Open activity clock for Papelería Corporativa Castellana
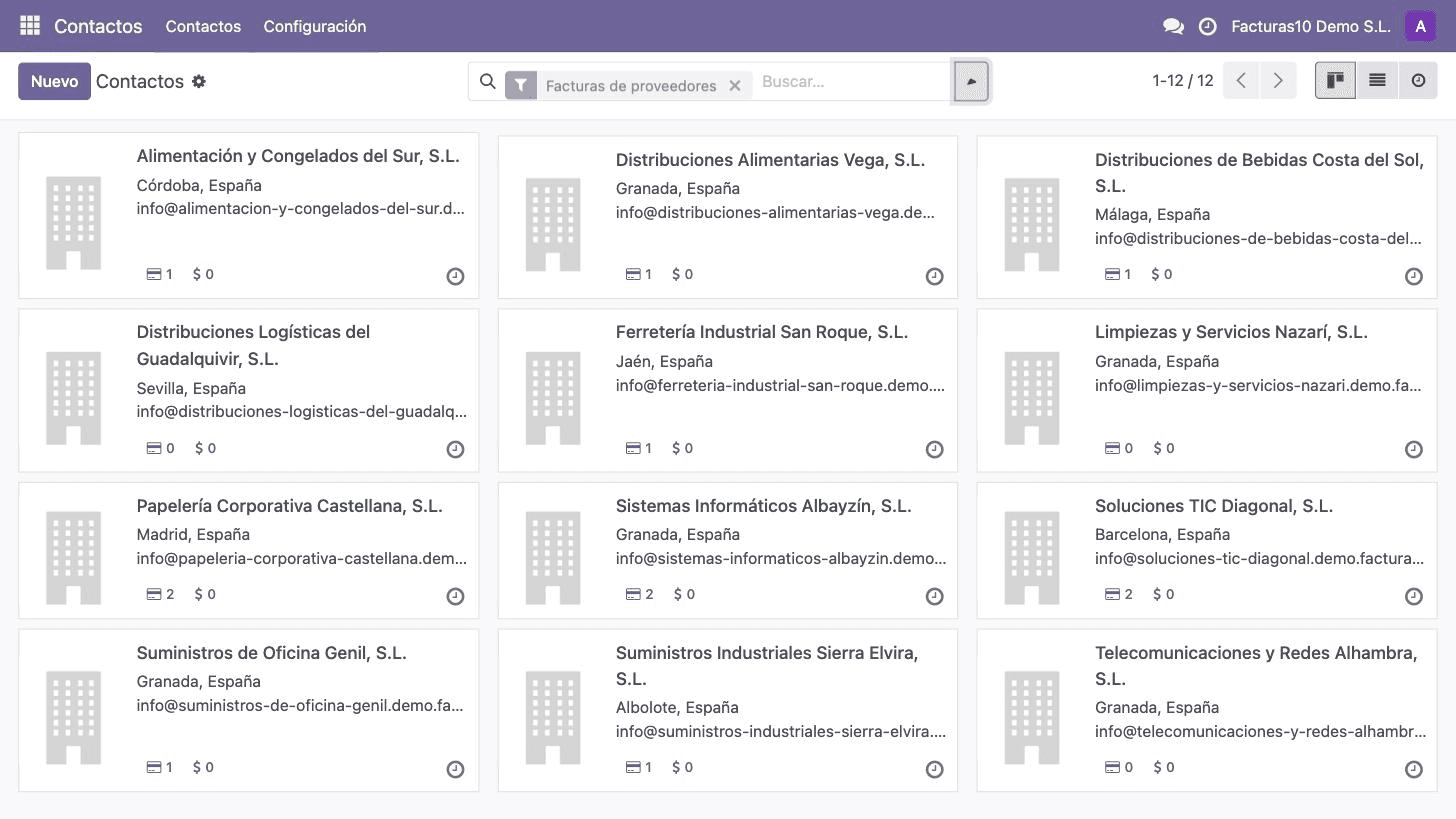The height and width of the screenshot is (819, 1456). [455, 597]
